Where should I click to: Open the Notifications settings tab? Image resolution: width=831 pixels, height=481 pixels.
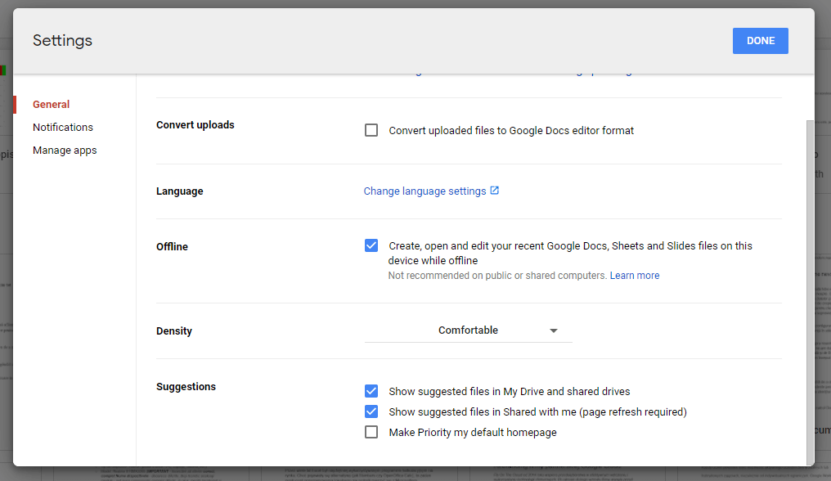(x=63, y=127)
